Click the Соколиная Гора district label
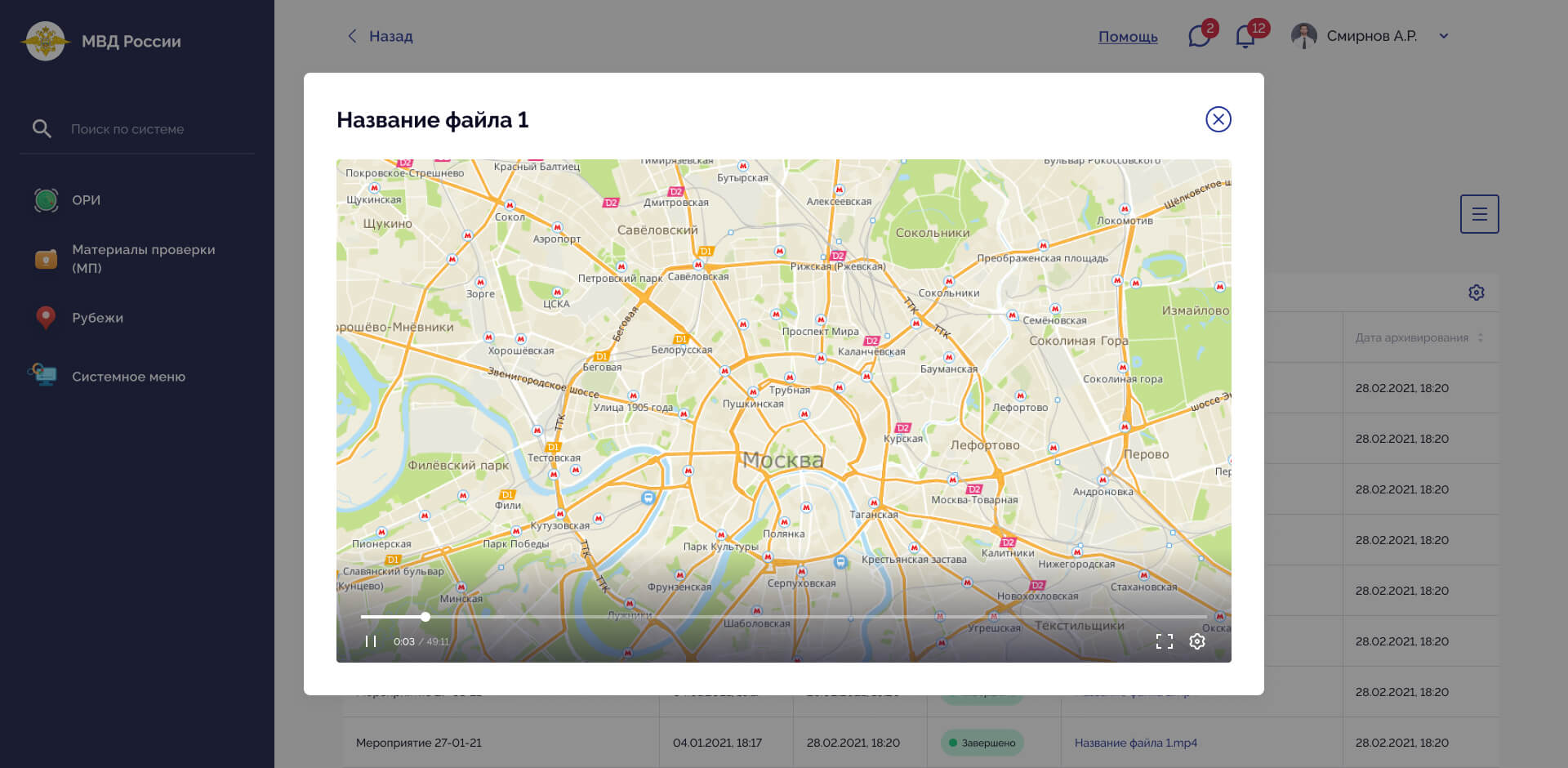Screen dimensions: 1568x768 click(x=1079, y=341)
